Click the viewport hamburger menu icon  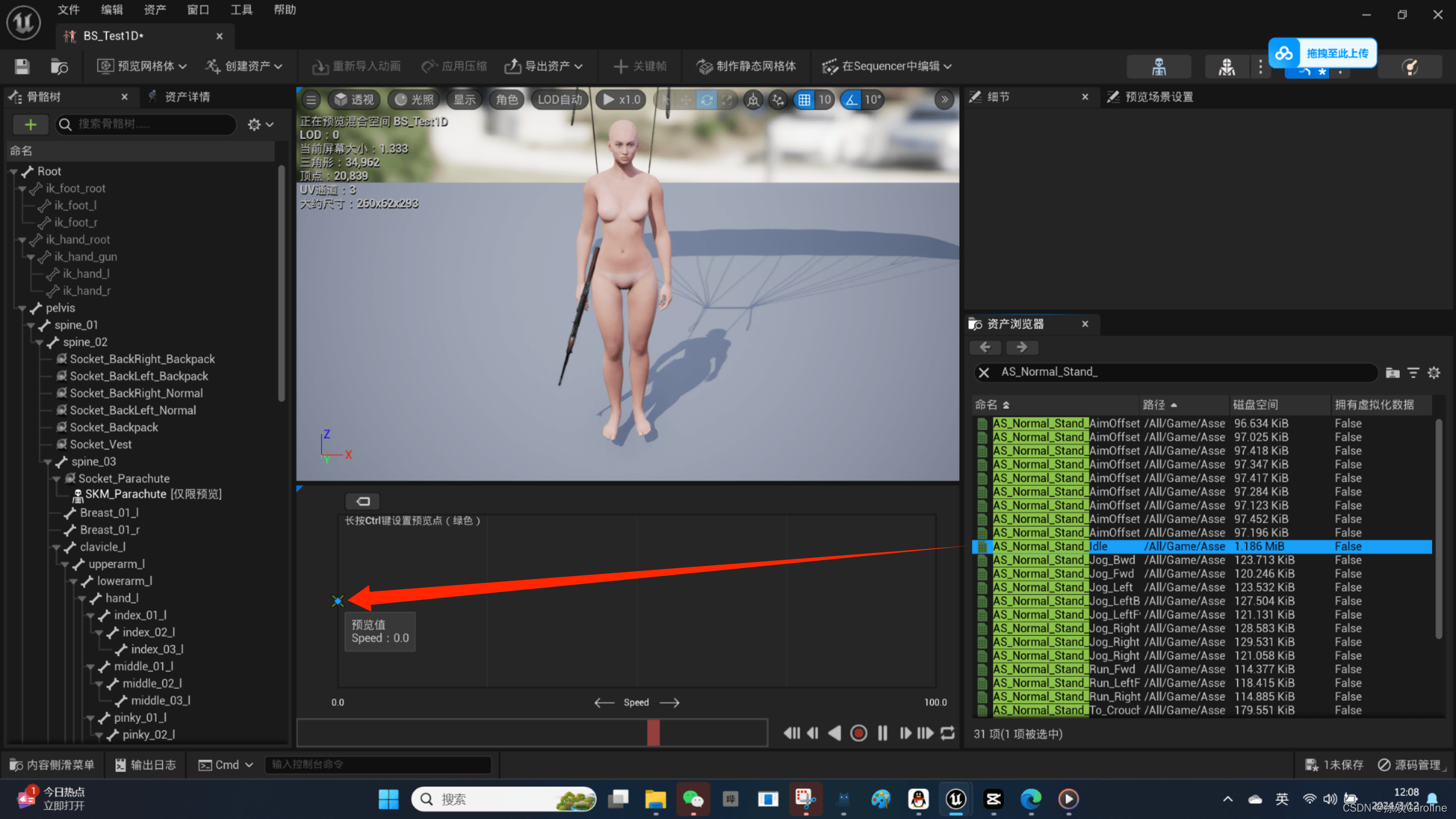pos(311,100)
